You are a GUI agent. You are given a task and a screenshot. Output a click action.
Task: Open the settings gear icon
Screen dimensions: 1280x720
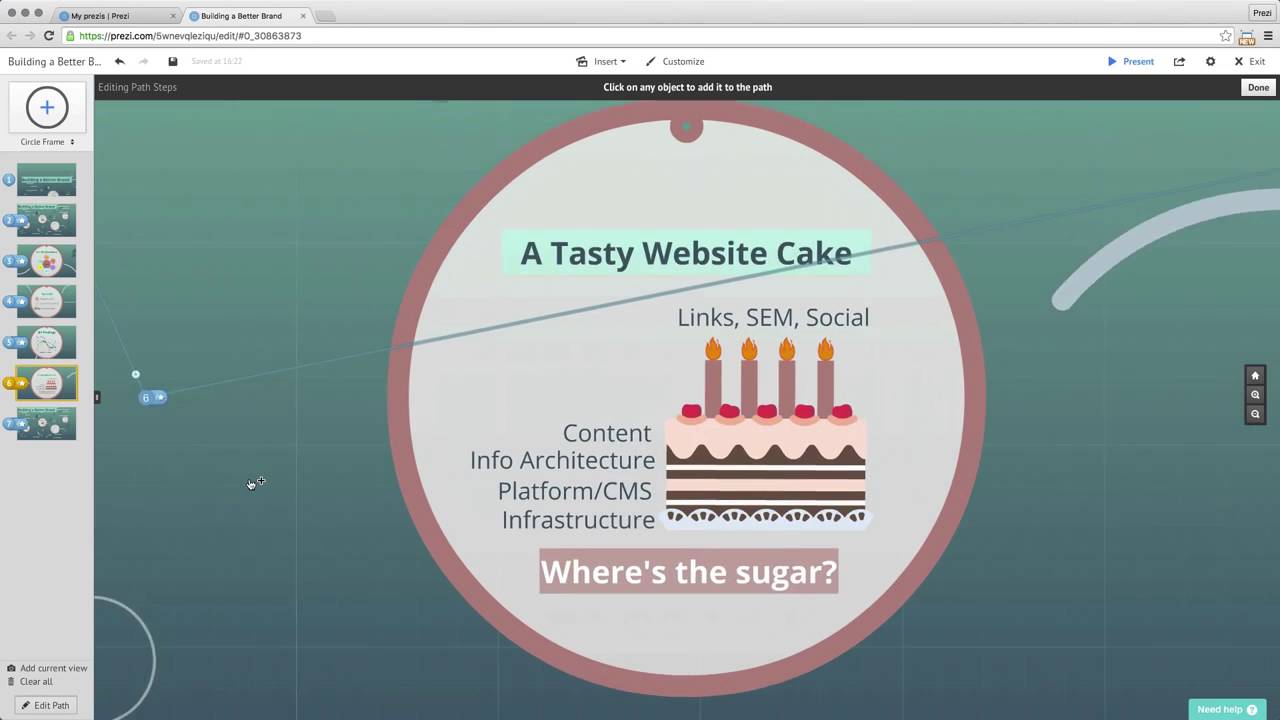pyautogui.click(x=1210, y=61)
